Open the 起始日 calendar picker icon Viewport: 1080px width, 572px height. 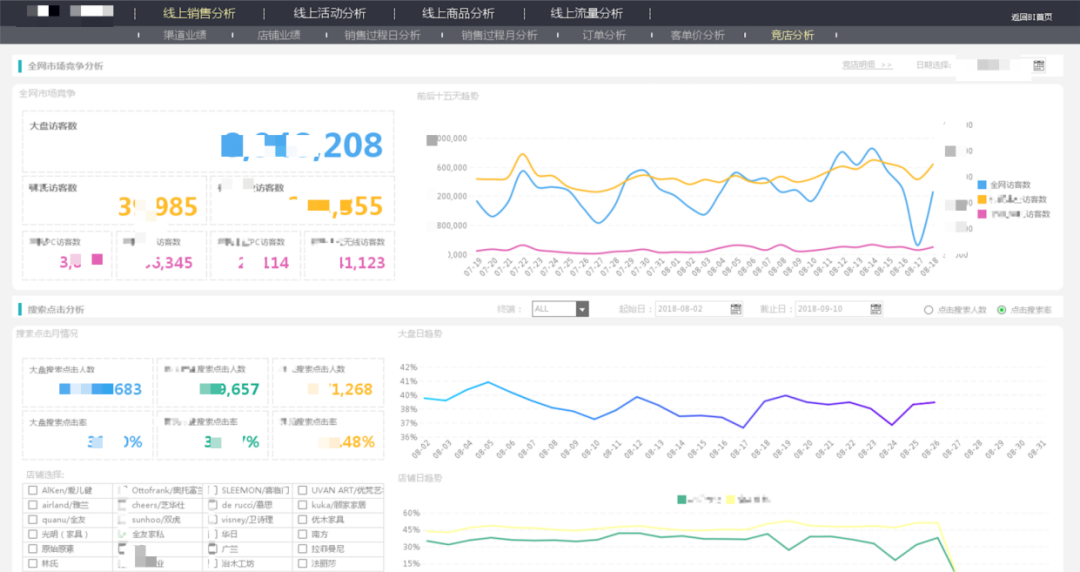pos(736,309)
